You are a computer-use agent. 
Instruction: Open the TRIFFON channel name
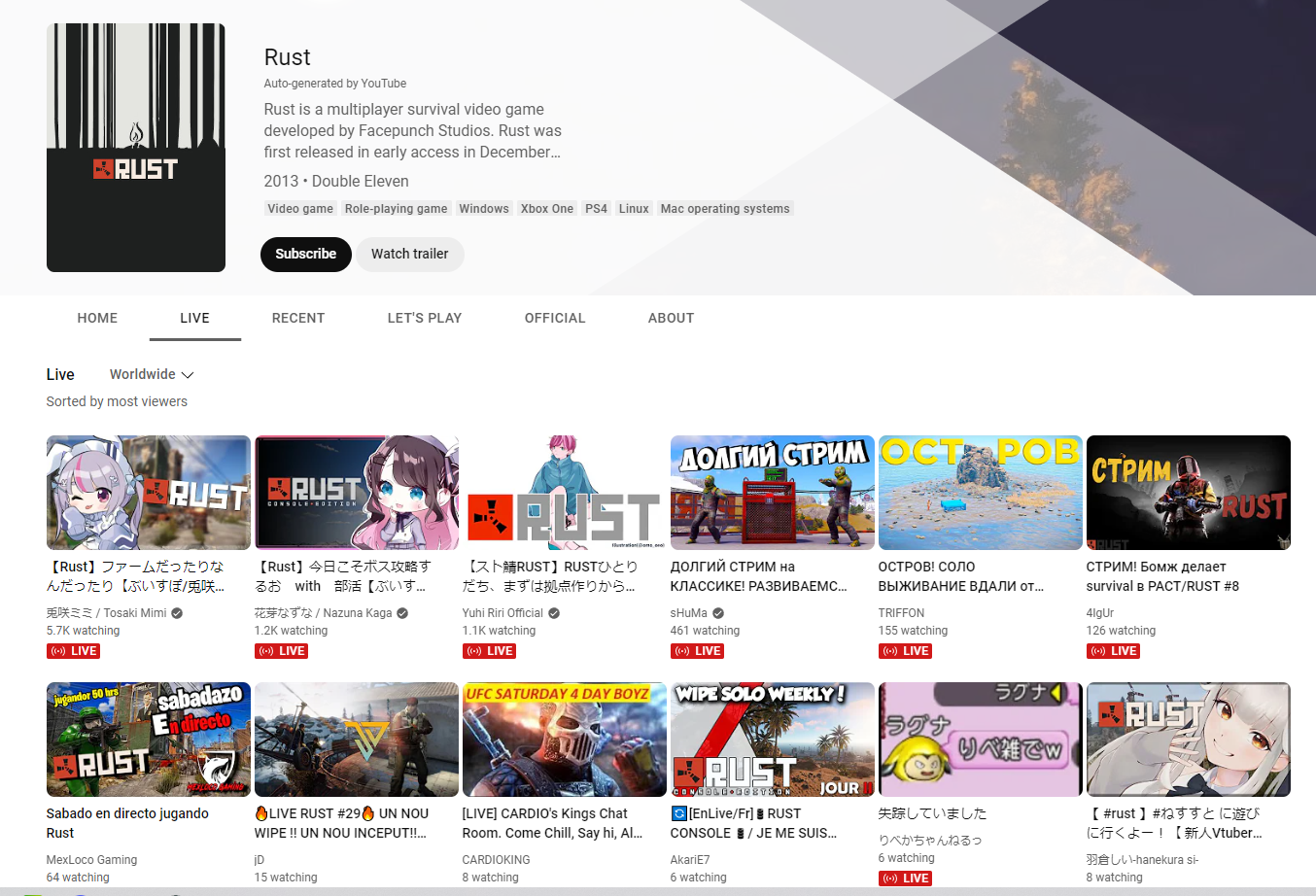click(901, 613)
